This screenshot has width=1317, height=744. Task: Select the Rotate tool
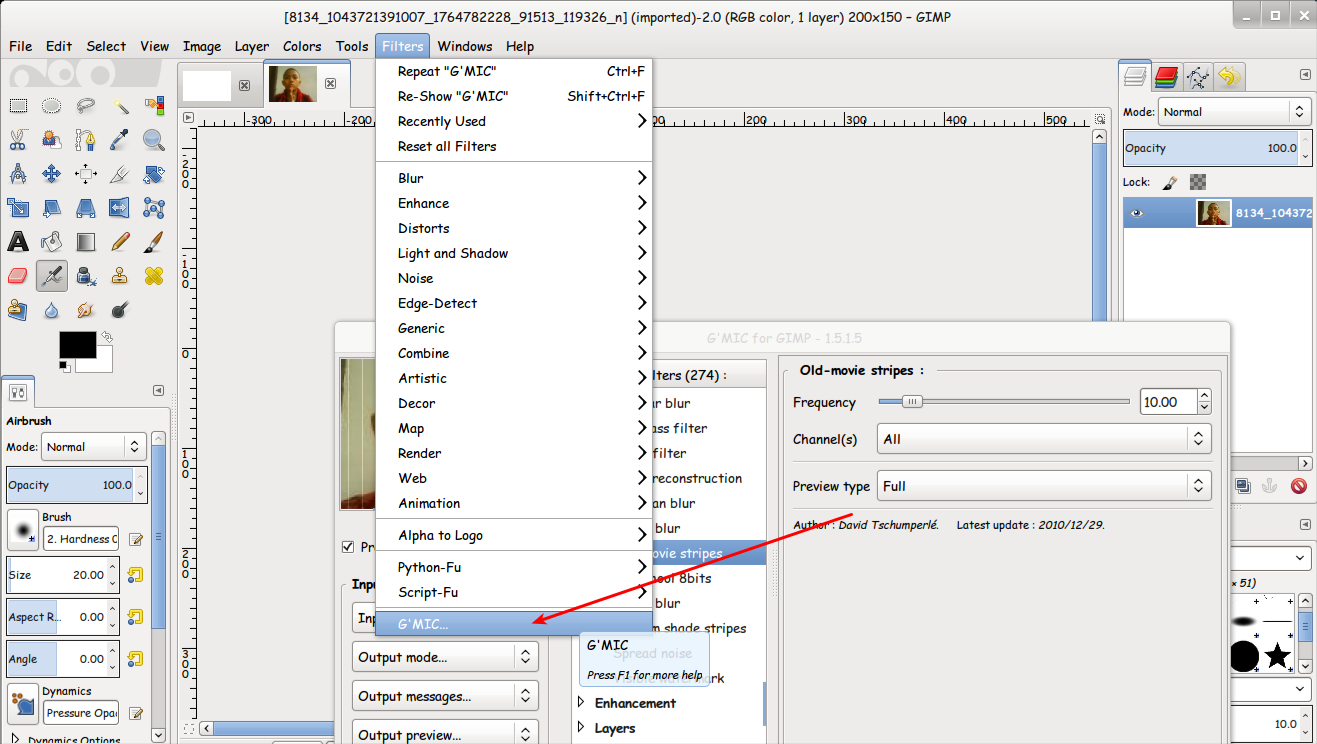154,173
